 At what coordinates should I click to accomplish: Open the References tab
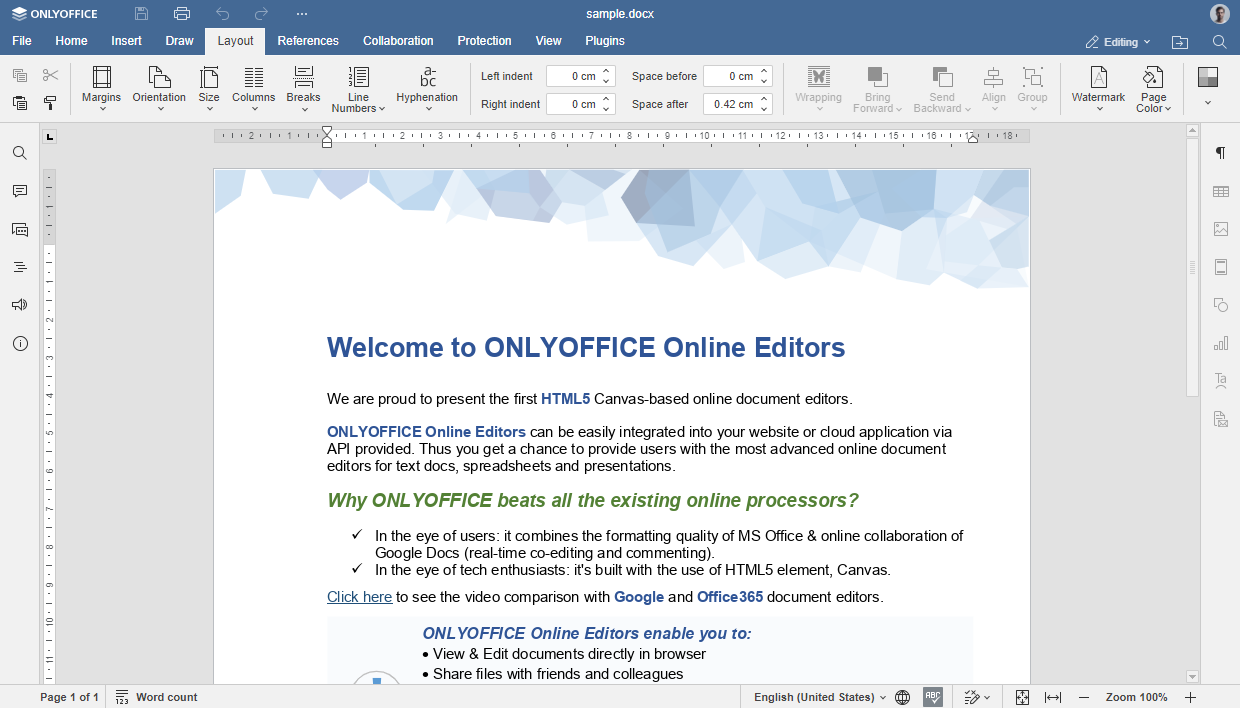click(x=308, y=41)
